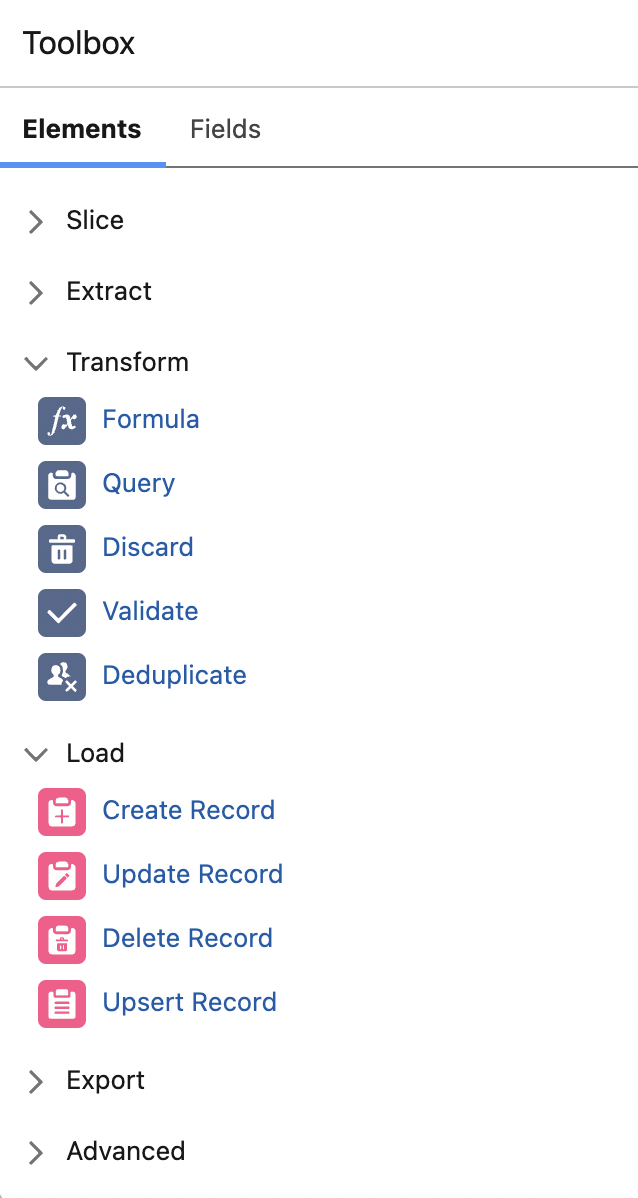This screenshot has width=638, height=1198.
Task: Click the Create Record plus icon
Action: tap(62, 812)
